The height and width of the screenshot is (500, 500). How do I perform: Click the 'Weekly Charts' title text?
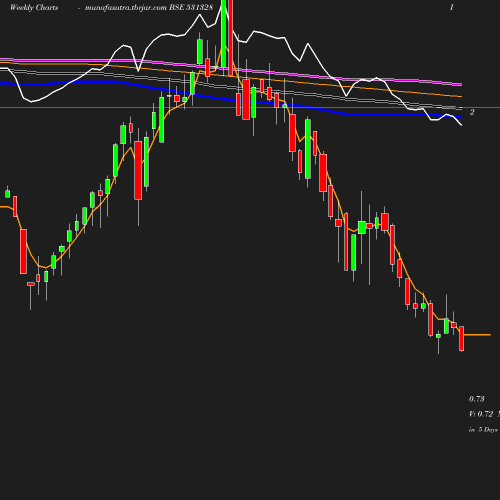pos(34,7)
